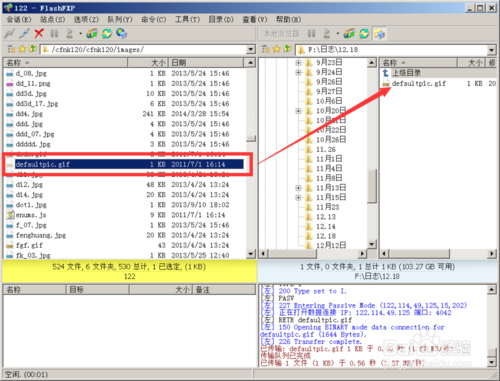Click the remote file list vertical scrollbar thumb
The image size is (500, 381).
pos(251,138)
